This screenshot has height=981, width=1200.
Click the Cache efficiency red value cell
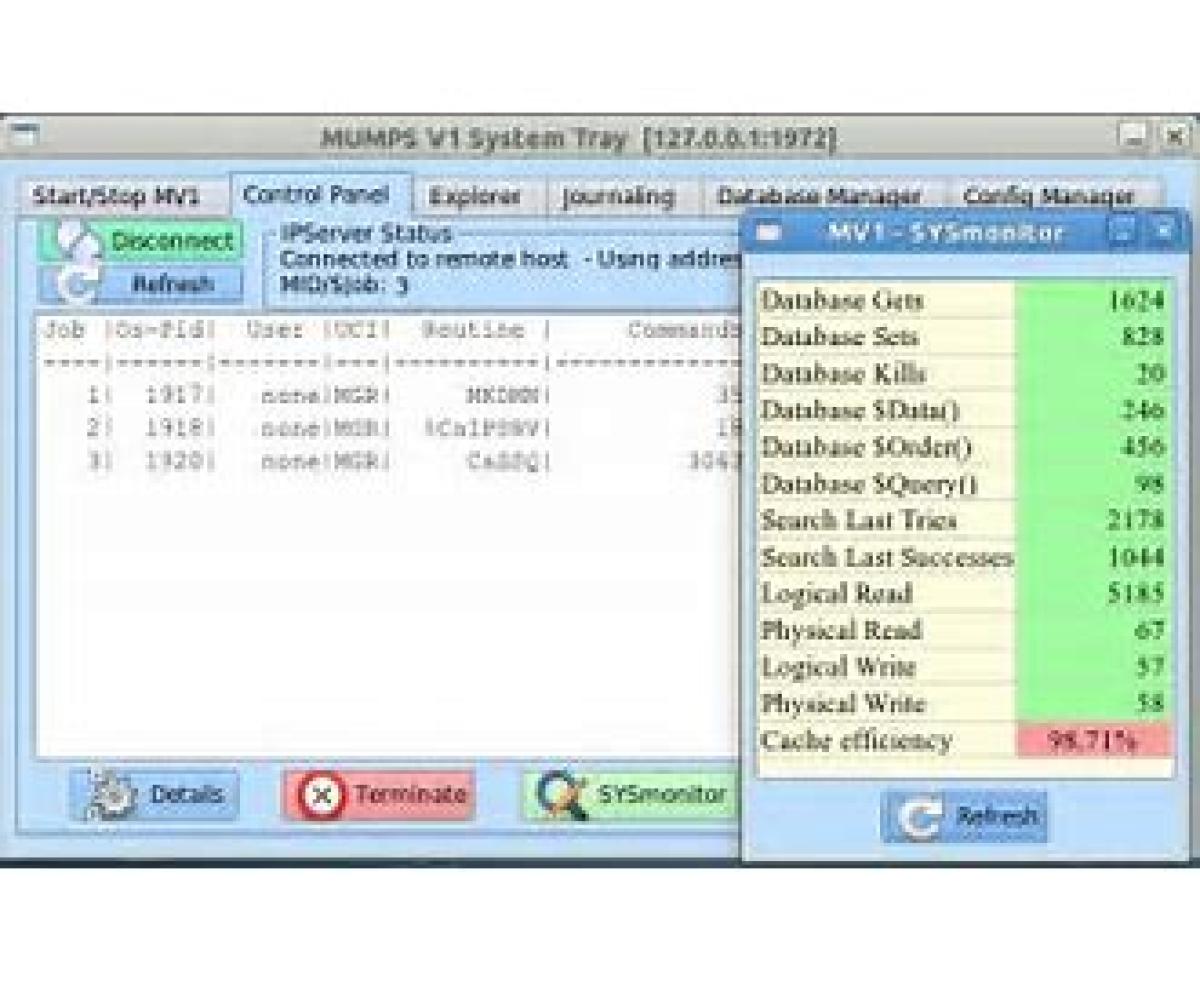(1092, 741)
